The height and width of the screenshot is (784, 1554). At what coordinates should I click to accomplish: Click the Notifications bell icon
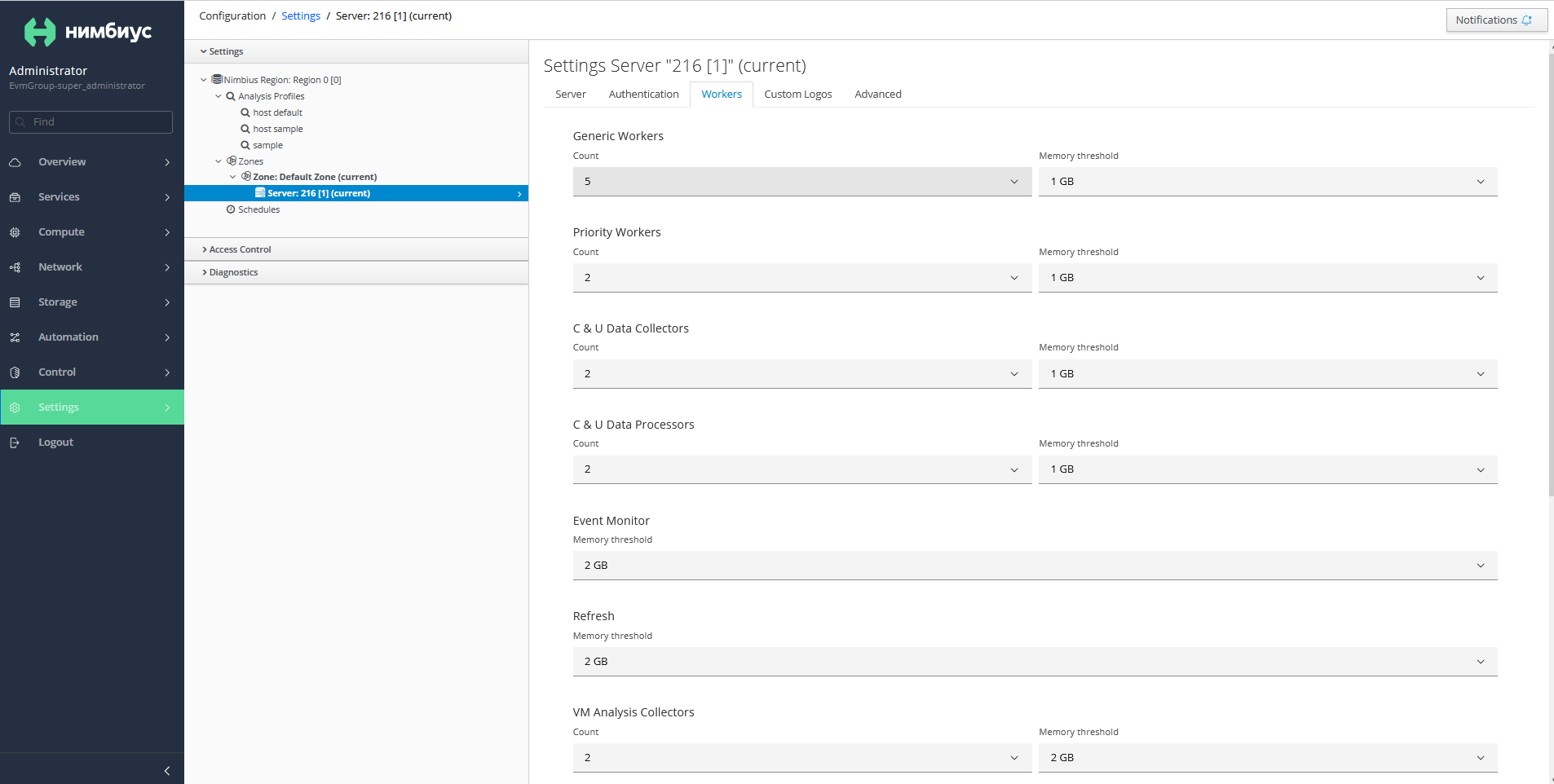[x=1527, y=20]
